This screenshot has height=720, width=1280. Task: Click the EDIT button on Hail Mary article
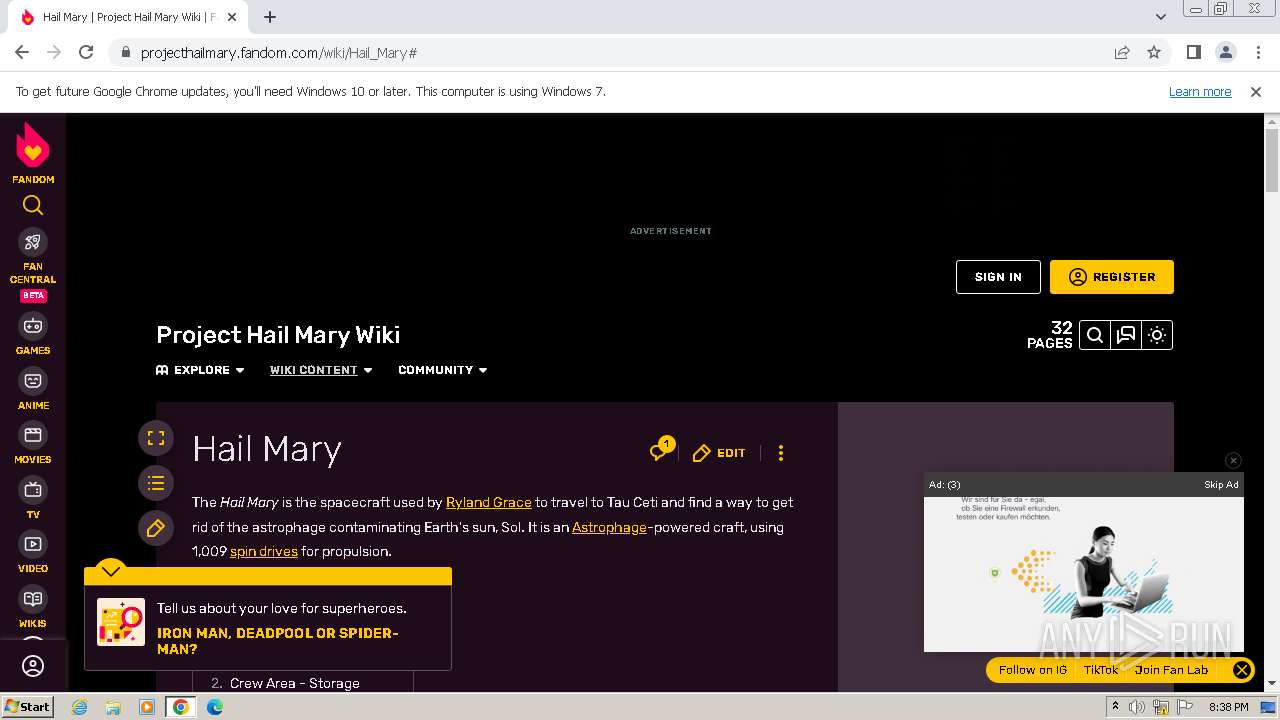point(719,453)
